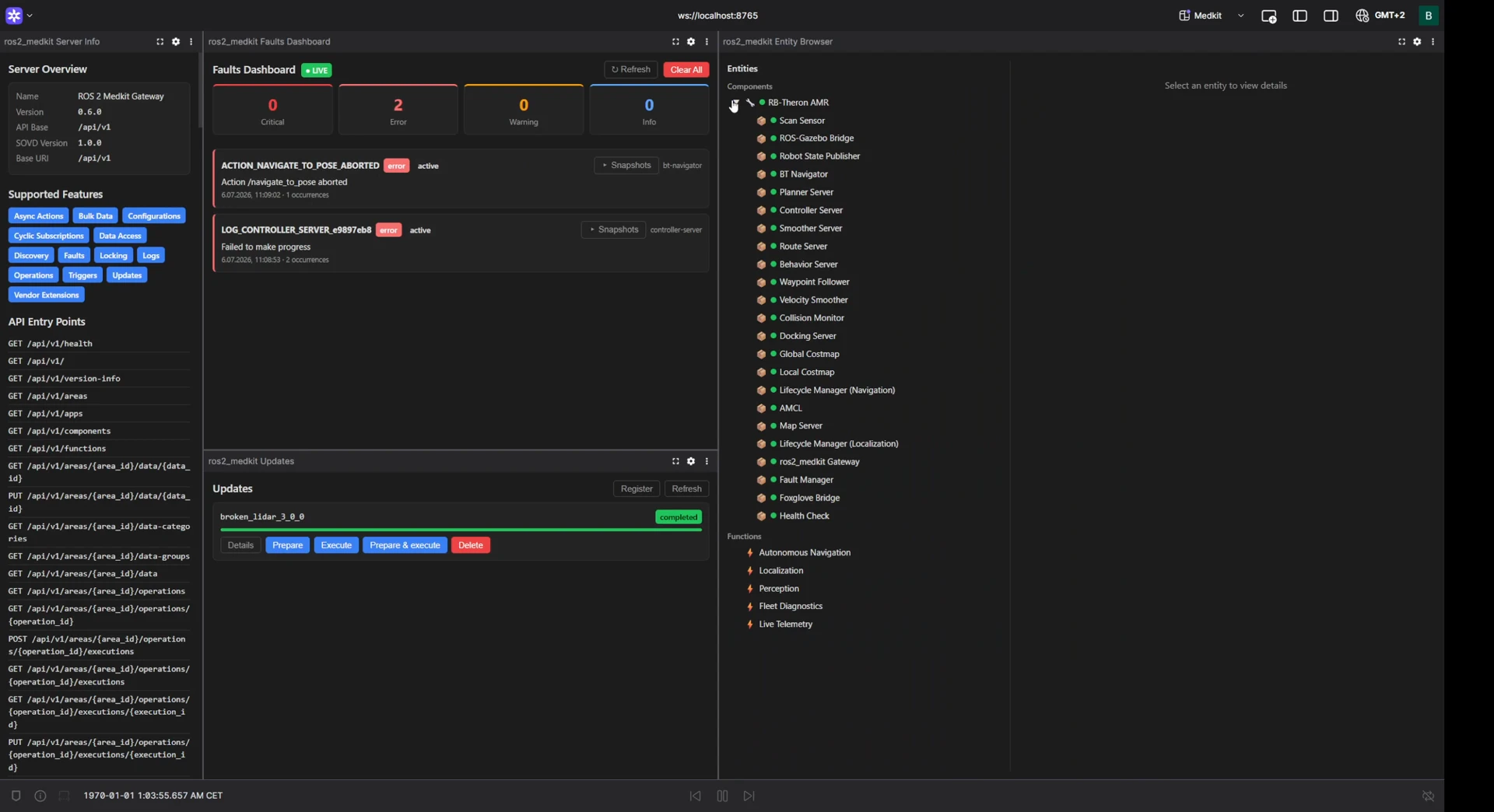
Task: Open the GMT+2 timezone selector
Action: point(1380,16)
